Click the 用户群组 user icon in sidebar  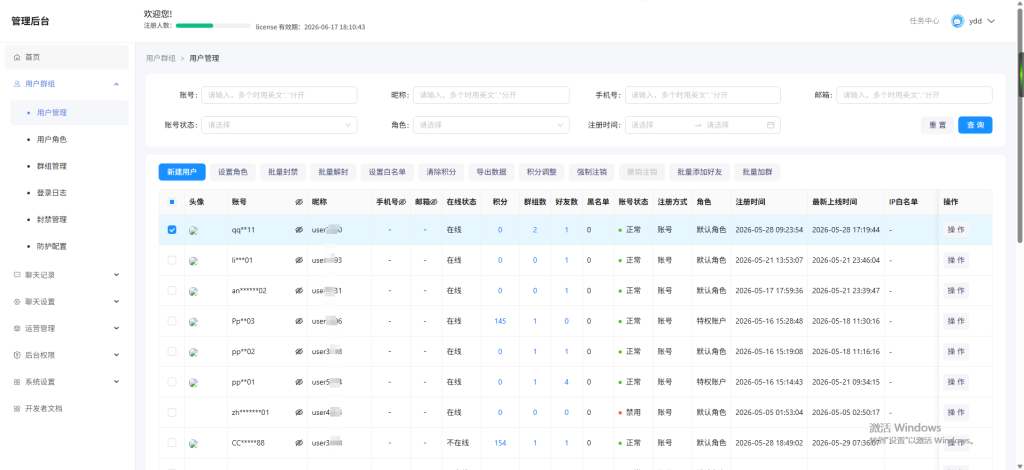tap(17, 84)
